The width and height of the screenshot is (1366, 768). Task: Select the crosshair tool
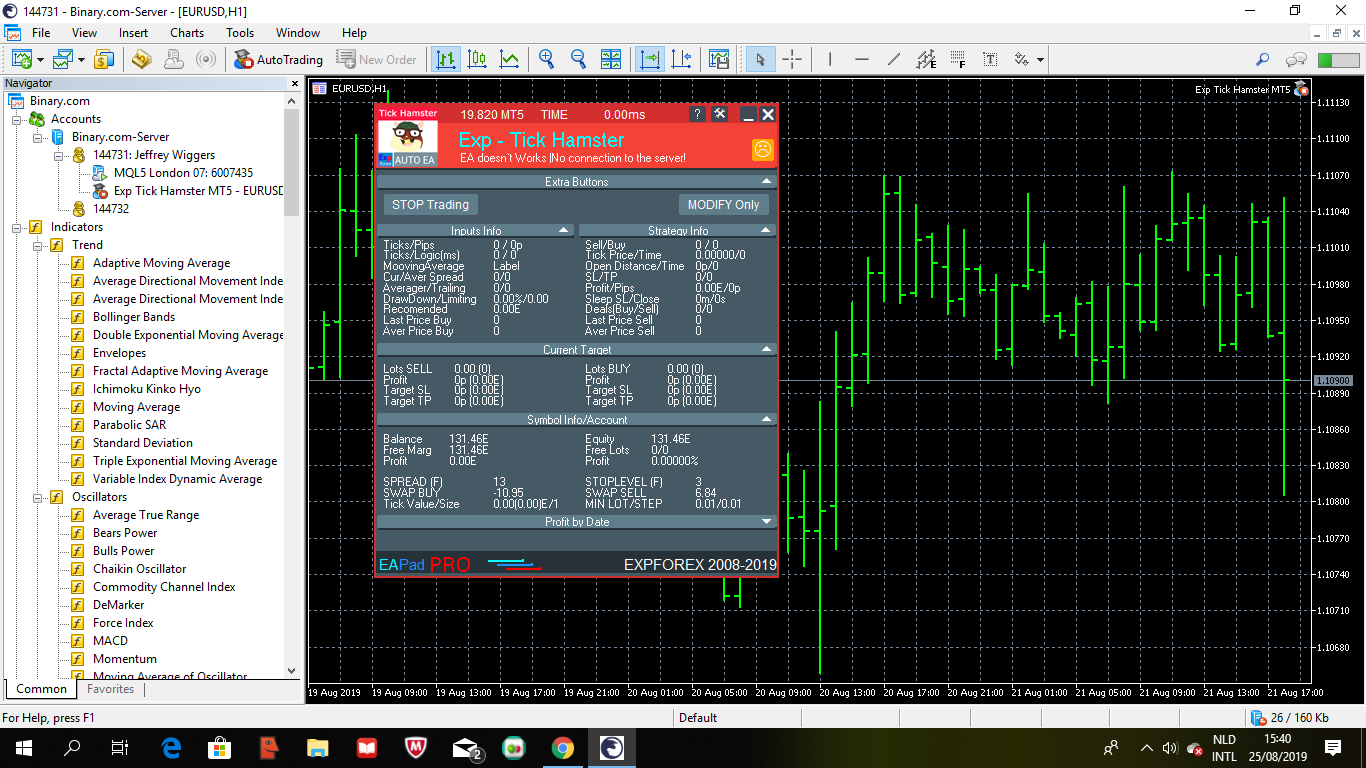coord(792,59)
